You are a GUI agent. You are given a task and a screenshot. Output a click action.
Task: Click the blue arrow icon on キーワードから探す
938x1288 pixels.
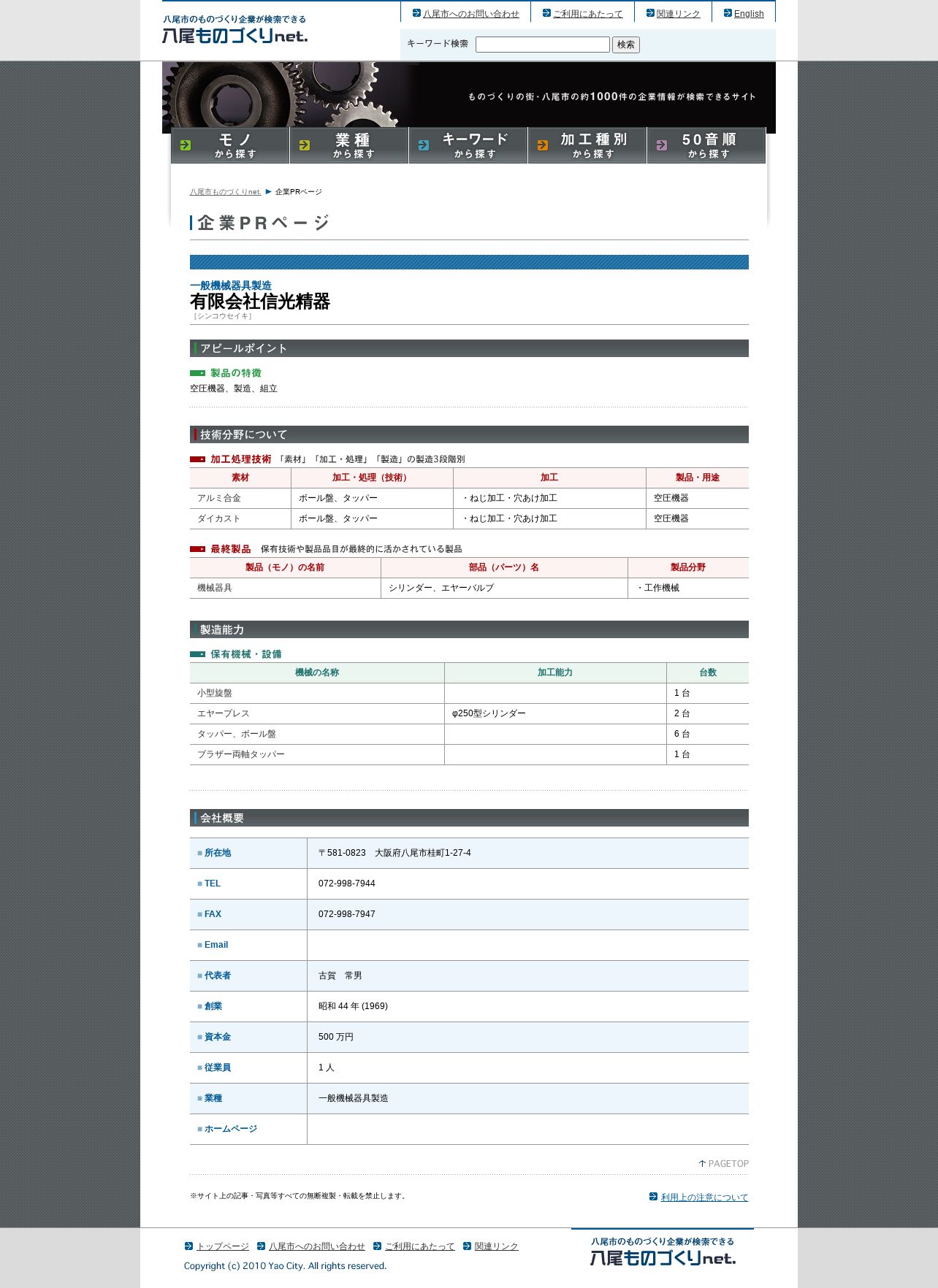(424, 145)
